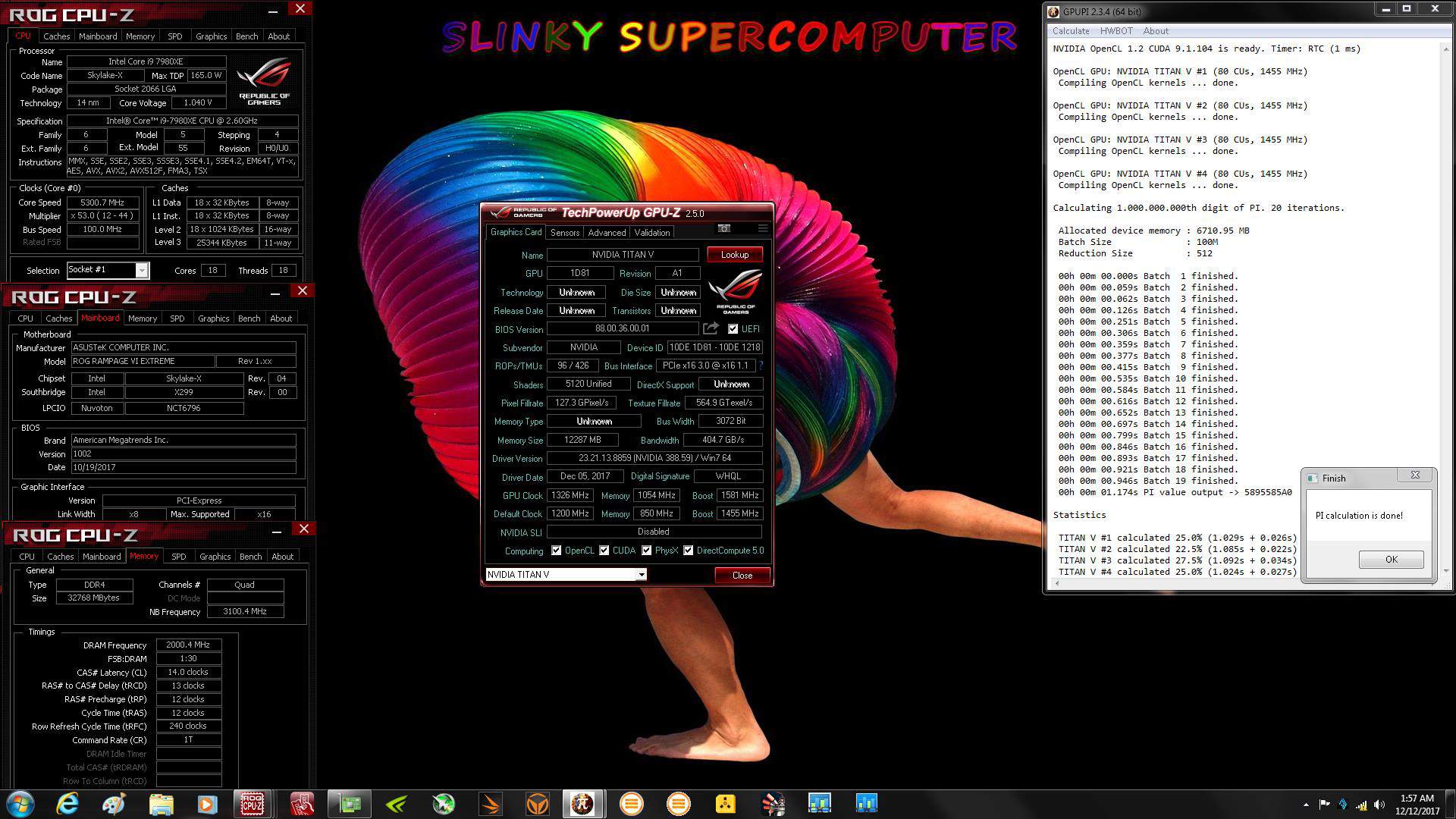The image size is (1456, 819).
Task: Open SPD tab in CPU-Z Mainboard window
Action: 177,318
